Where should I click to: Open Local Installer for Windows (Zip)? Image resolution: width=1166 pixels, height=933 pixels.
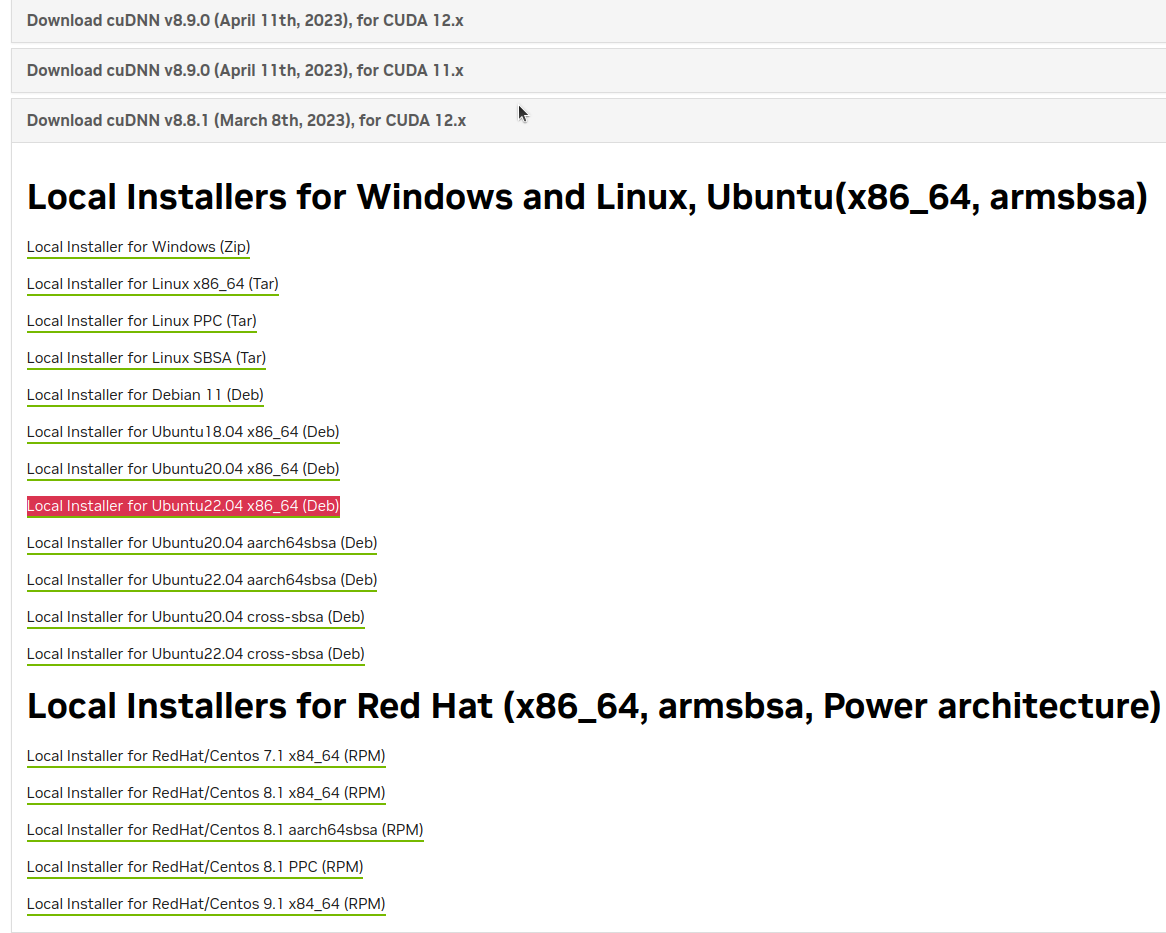[x=138, y=247]
